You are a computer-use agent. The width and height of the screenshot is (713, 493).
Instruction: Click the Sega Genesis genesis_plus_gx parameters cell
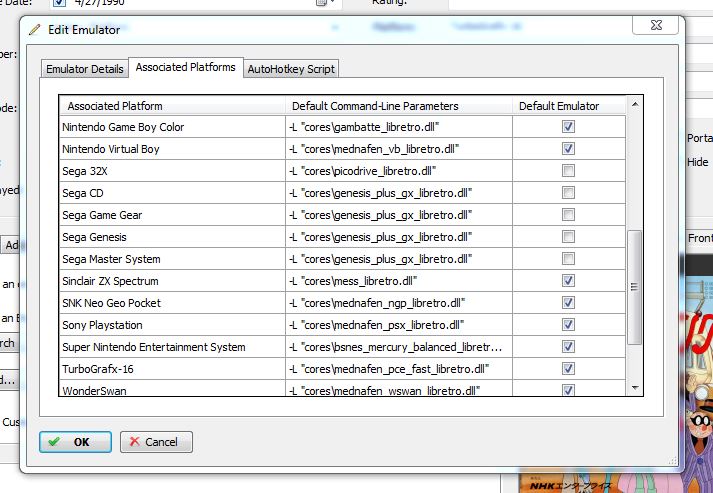399,237
